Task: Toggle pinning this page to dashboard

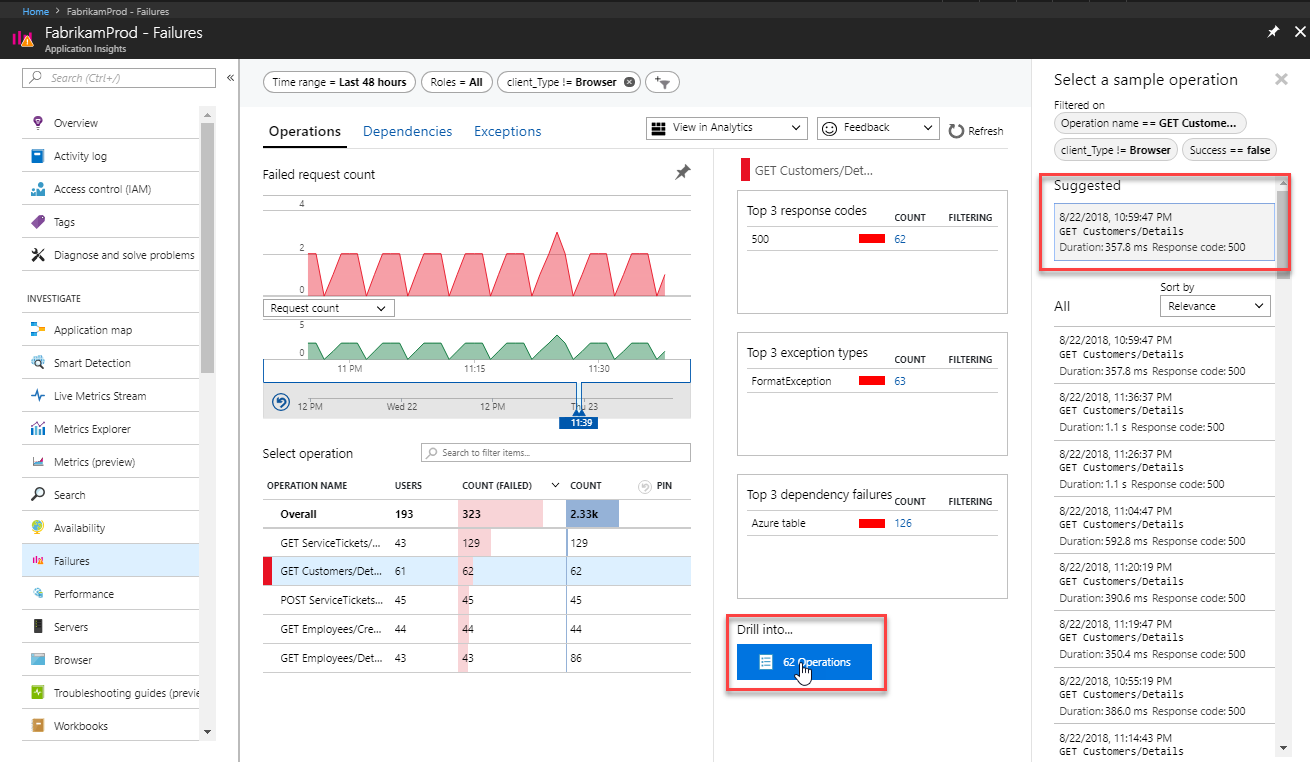Action: coord(1272,31)
